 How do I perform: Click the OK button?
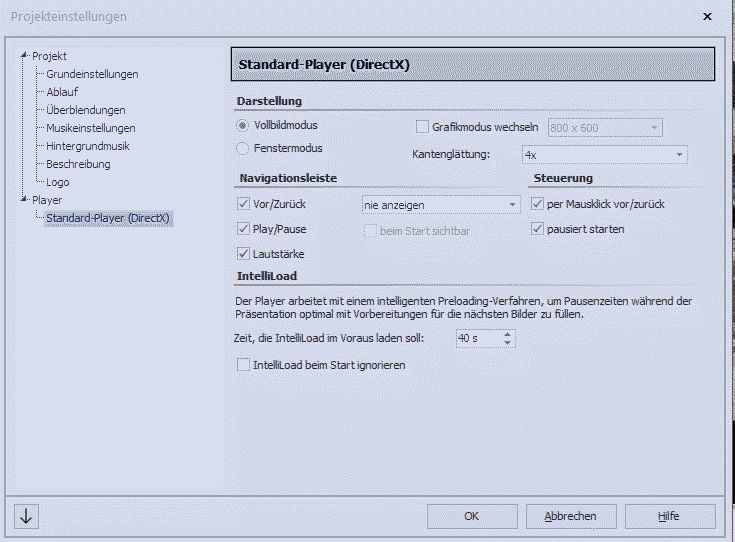point(471,516)
